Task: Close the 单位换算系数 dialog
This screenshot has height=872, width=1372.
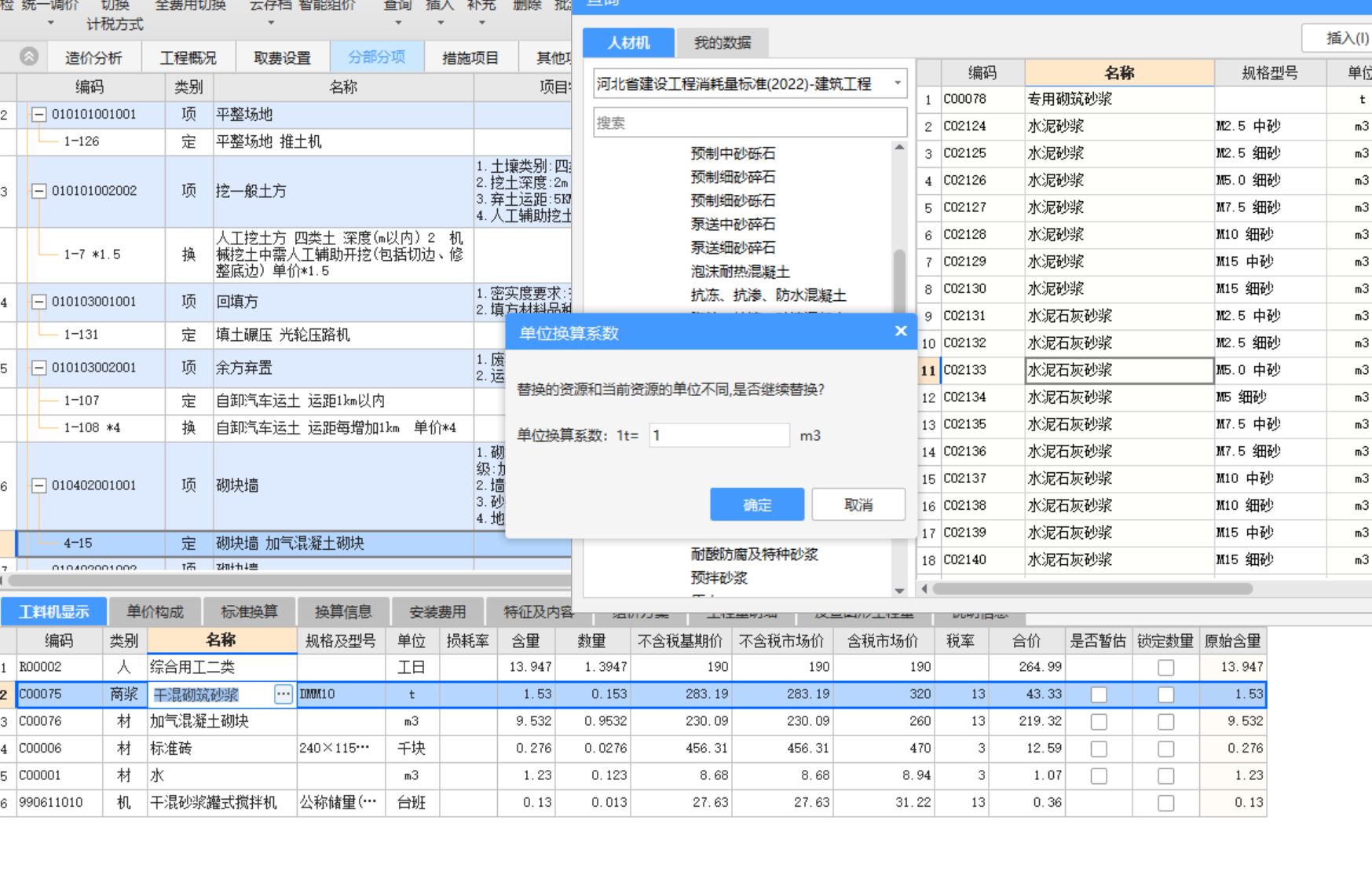Action: (901, 332)
